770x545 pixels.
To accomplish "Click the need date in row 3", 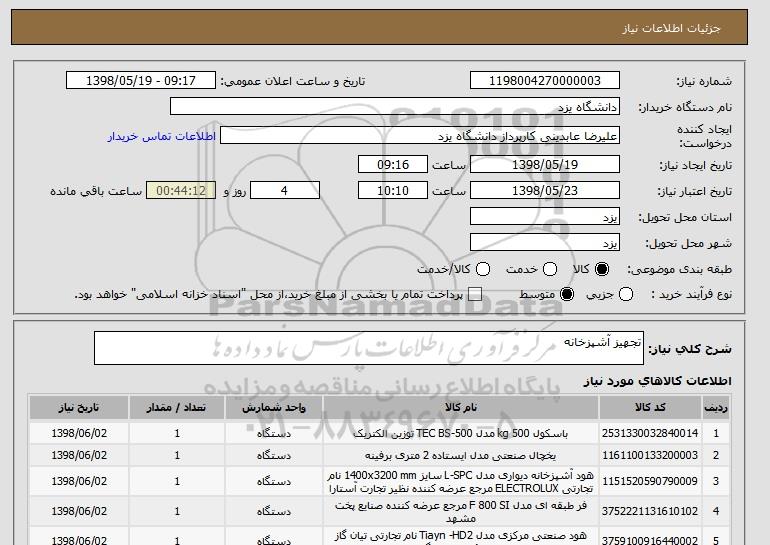I will pos(79,481).
